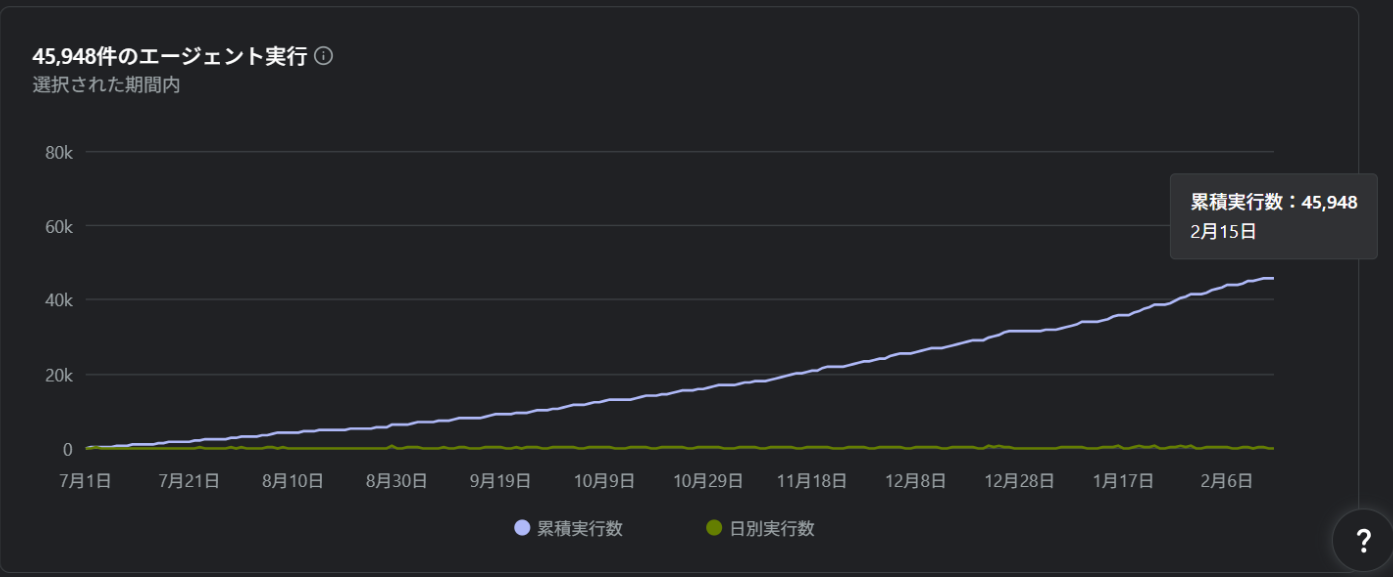Click the 選択された期間内 subtitle text
The height and width of the screenshot is (577, 1393).
click(x=106, y=85)
